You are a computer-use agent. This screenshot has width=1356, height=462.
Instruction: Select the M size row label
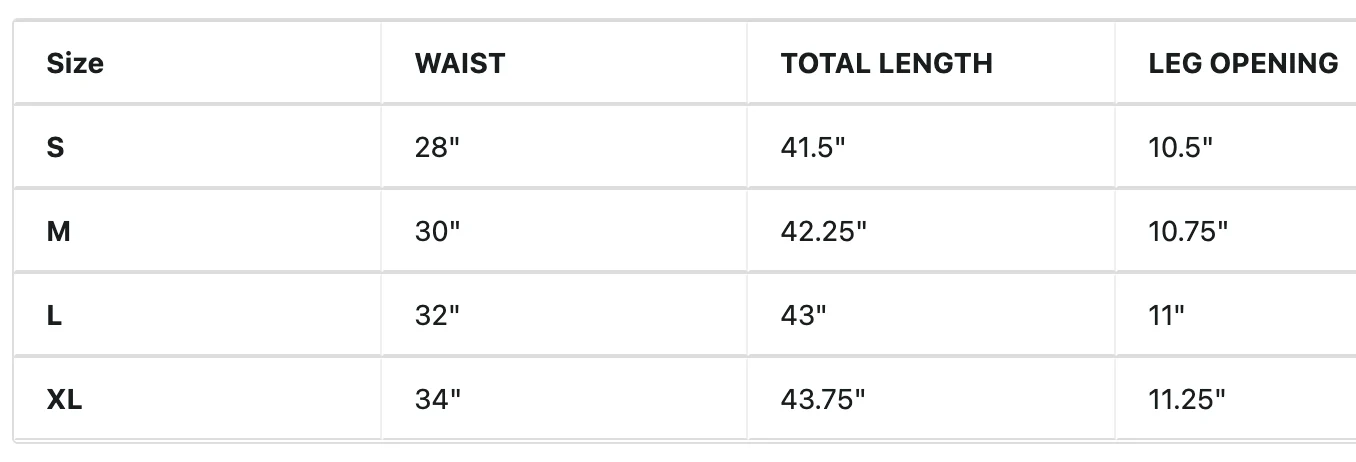coord(58,232)
